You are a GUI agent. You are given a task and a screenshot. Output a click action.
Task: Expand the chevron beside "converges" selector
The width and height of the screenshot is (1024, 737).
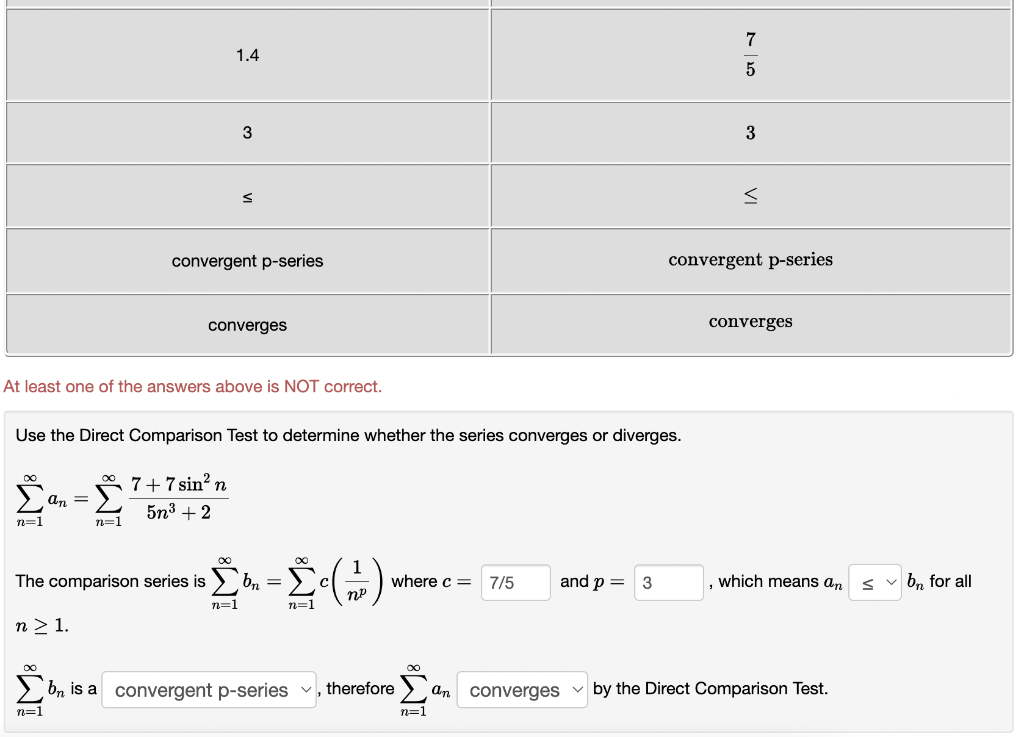pos(577,690)
